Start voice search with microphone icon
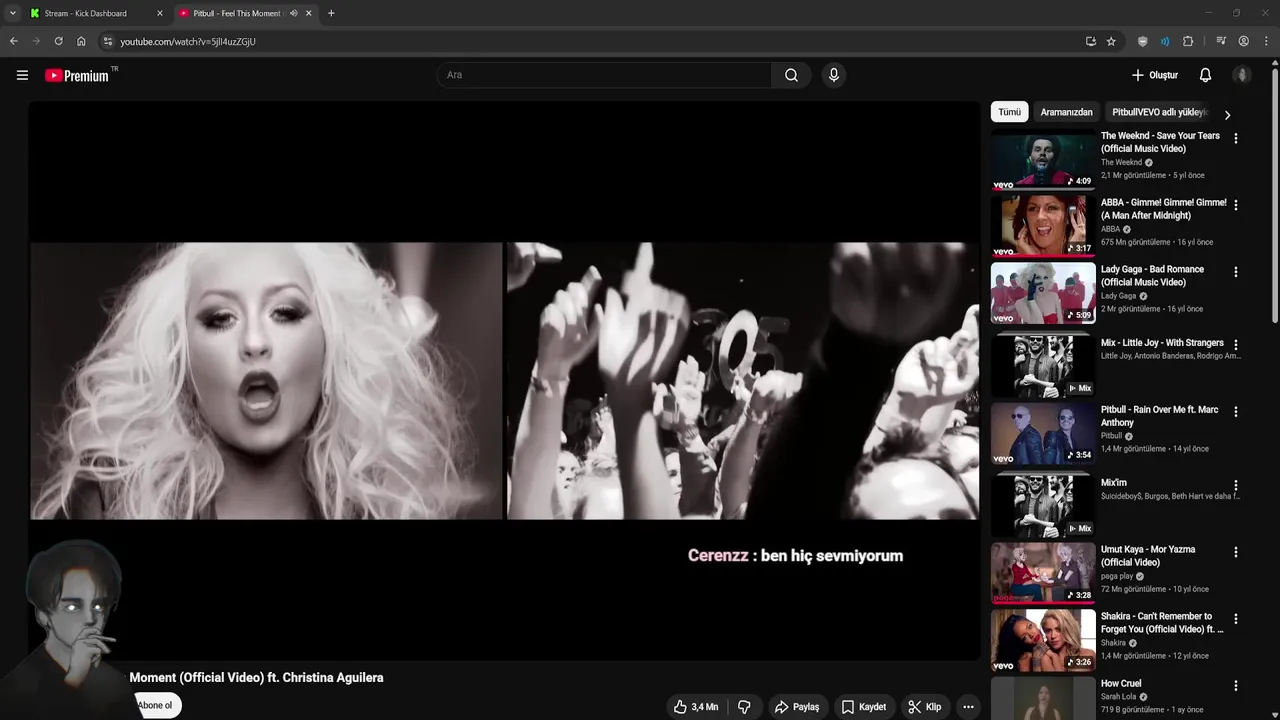1280x720 pixels. coord(834,75)
